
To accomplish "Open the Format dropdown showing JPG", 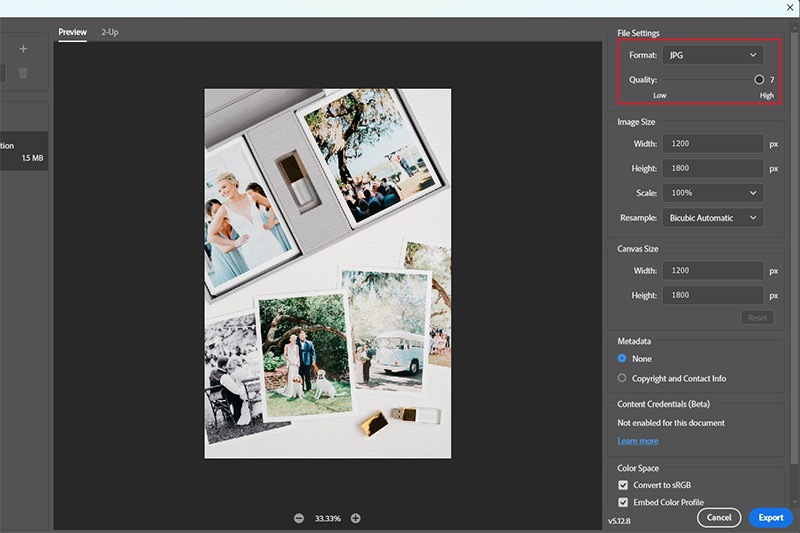I will 712,55.
